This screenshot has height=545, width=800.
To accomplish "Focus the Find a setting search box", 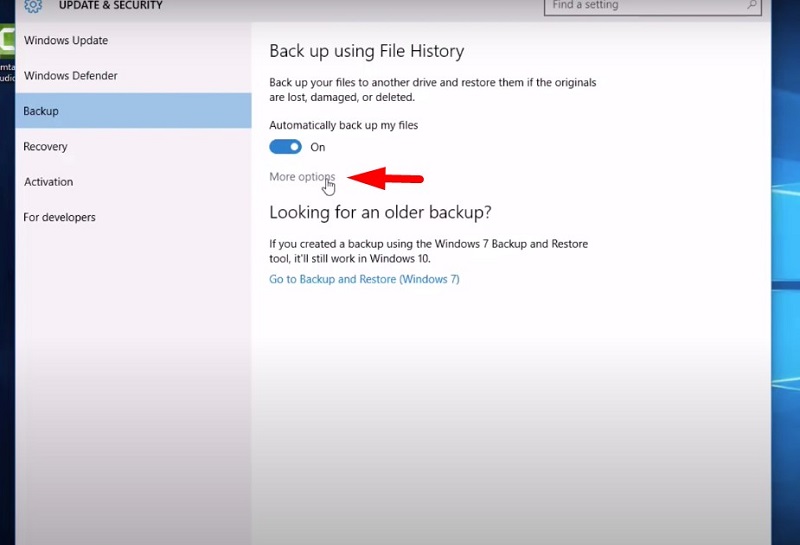I will click(x=645, y=6).
